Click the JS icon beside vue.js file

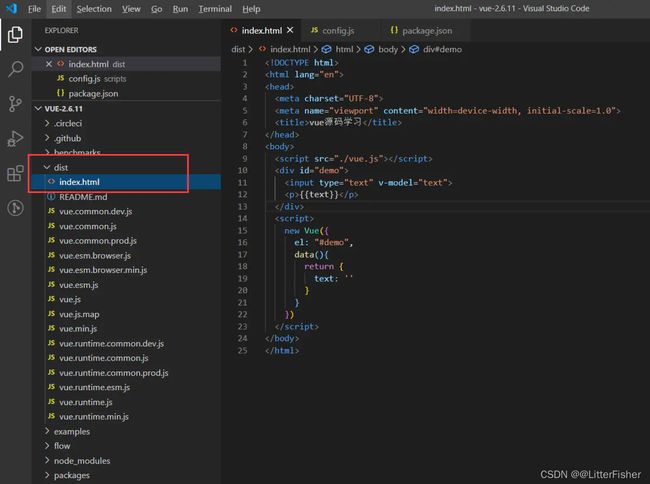51,299
